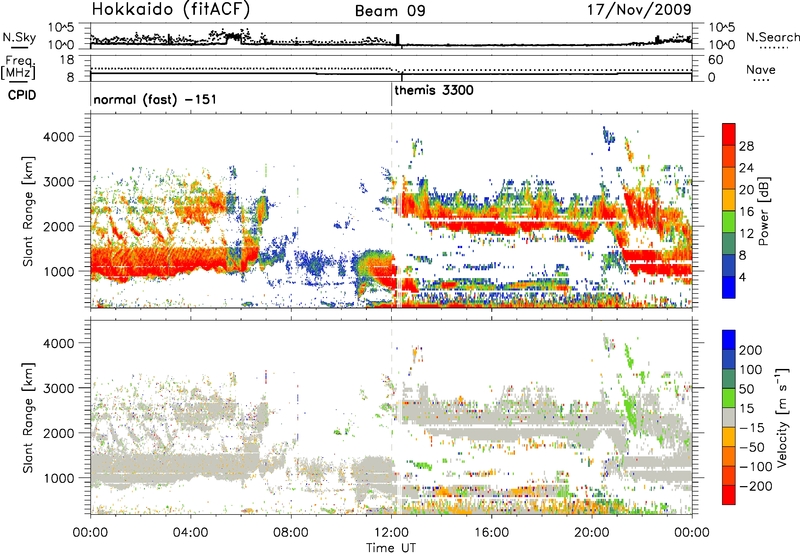800x554 pixels.
Task: Click the 'Freq. [MHz]' axis label
Action: point(19,68)
